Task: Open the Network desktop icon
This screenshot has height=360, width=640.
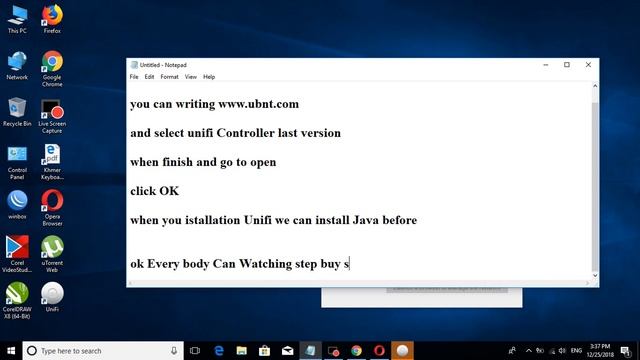Action: coord(17,65)
